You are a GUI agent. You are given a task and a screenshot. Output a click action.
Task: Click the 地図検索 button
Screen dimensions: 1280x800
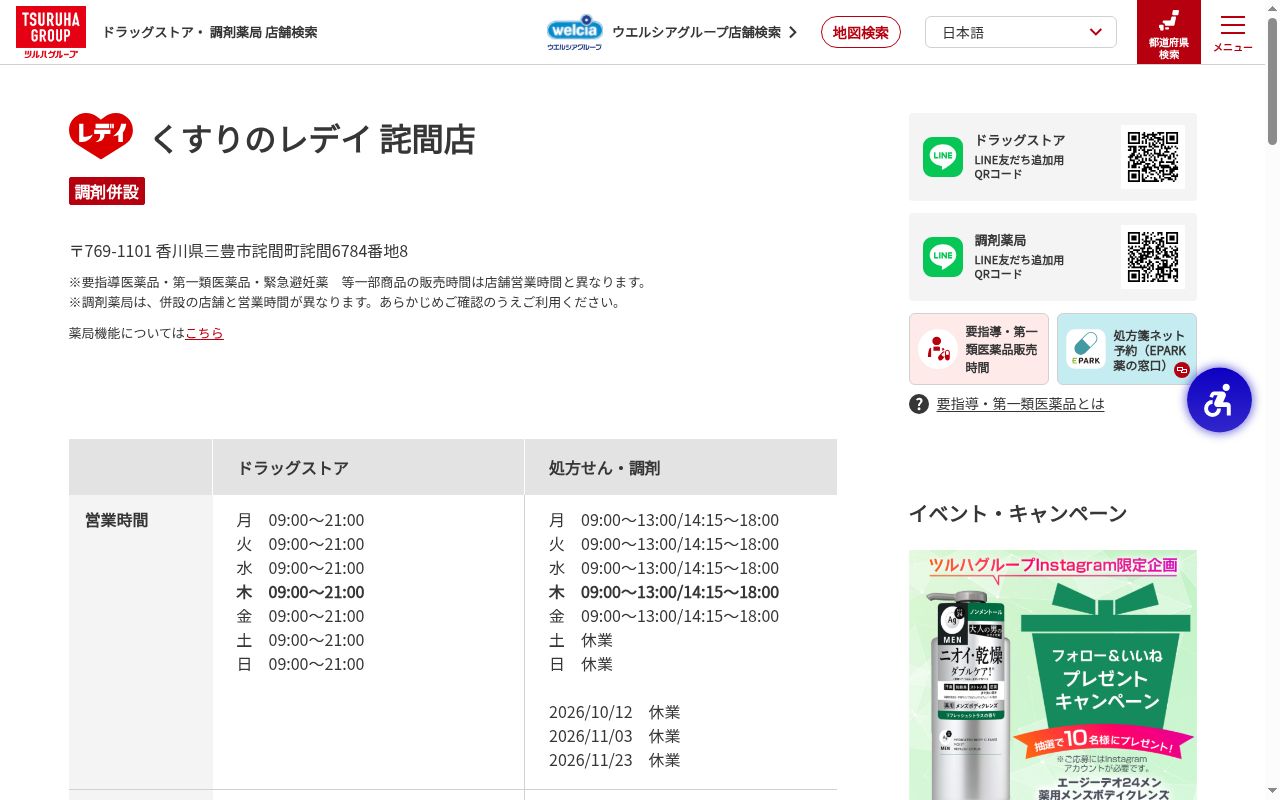[x=861, y=32]
